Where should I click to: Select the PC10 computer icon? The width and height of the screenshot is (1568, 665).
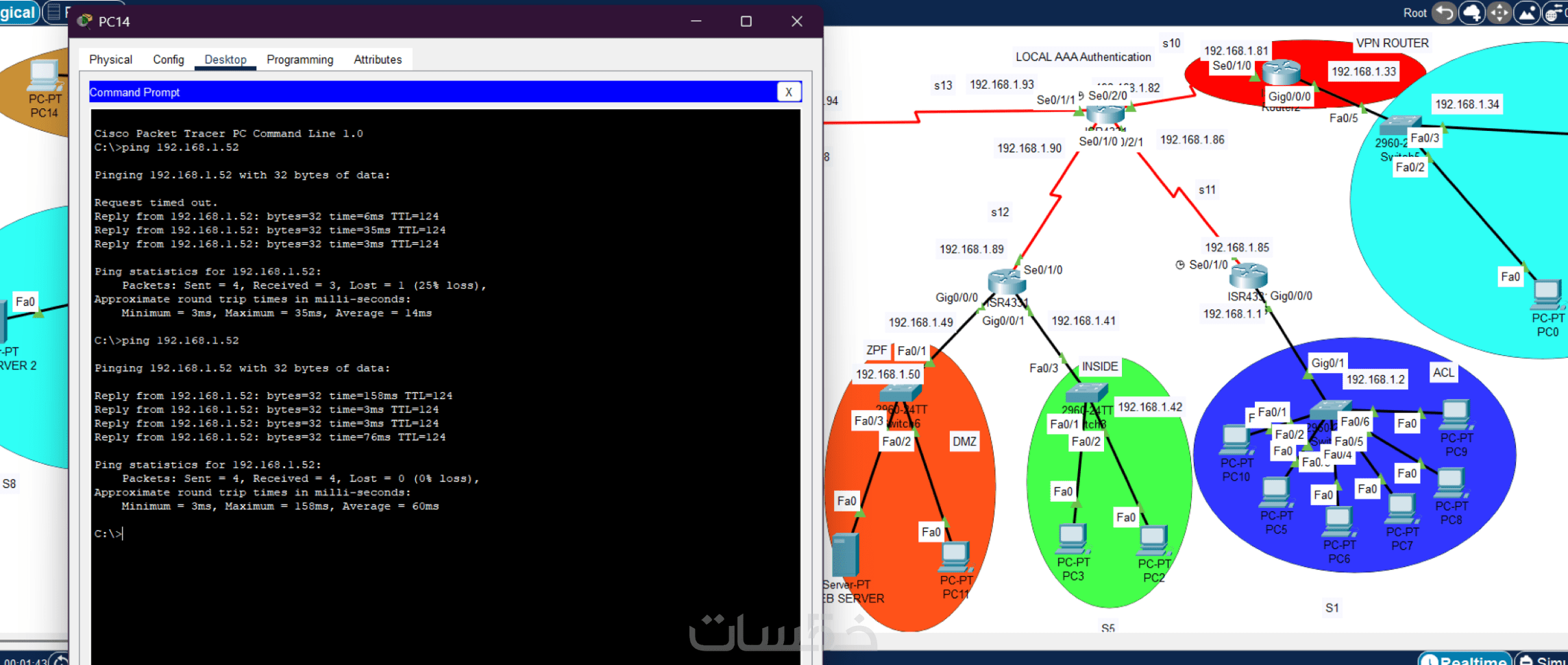tap(1236, 440)
